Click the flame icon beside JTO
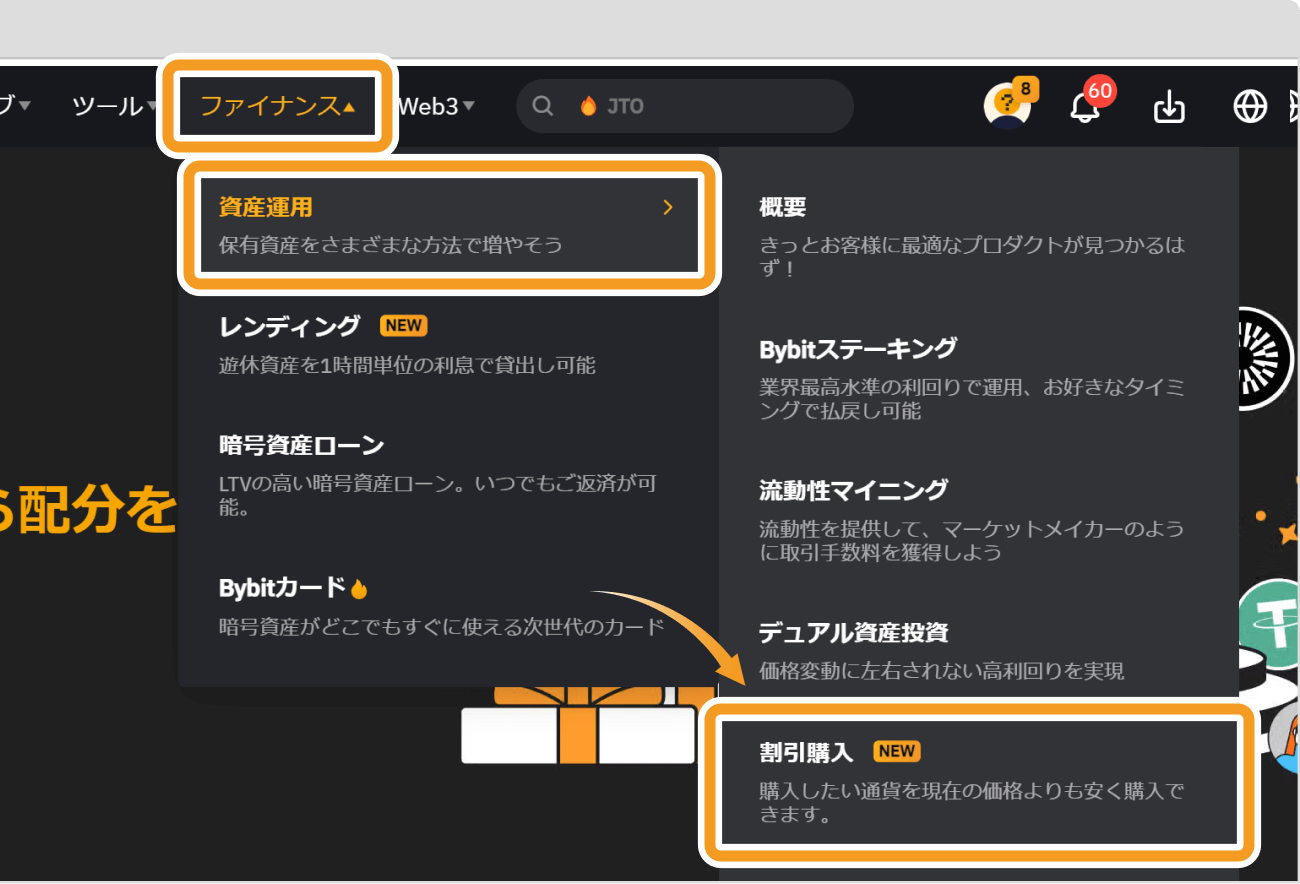Viewport: 1300px width, 884px height. [x=588, y=106]
